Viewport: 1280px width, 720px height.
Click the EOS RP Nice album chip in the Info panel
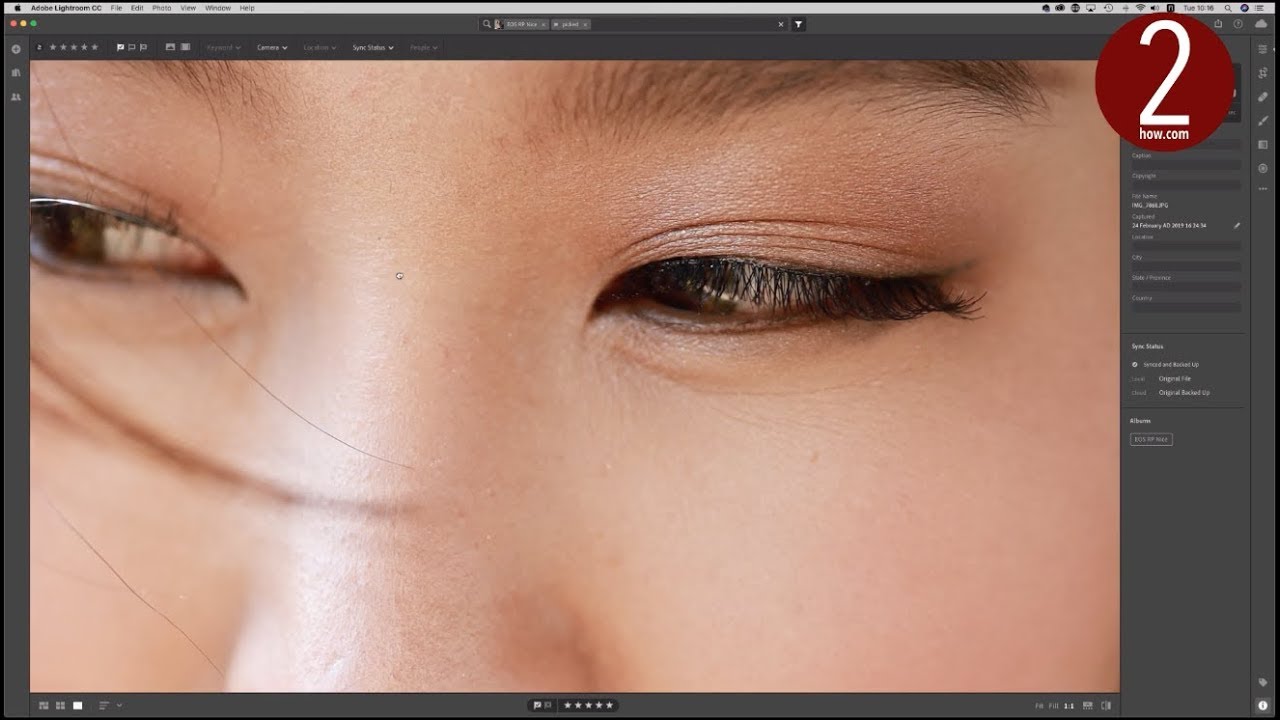1151,439
